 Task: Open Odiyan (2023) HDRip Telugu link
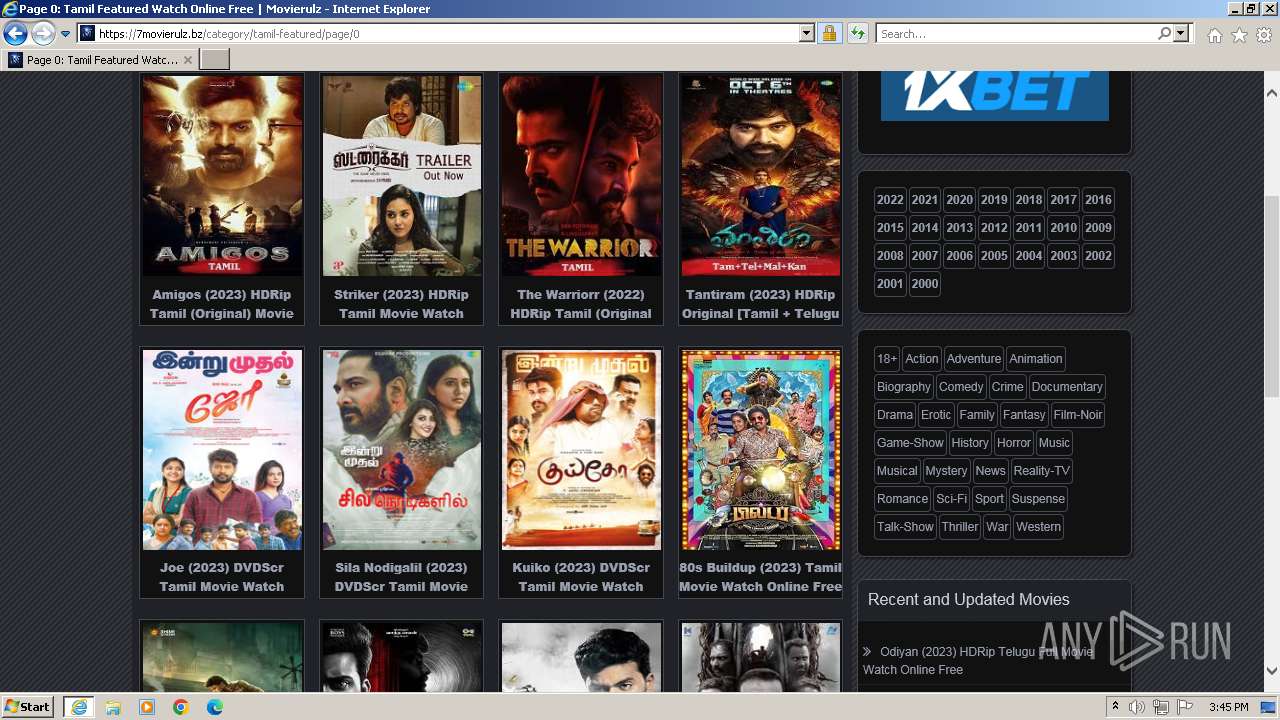coord(978,661)
